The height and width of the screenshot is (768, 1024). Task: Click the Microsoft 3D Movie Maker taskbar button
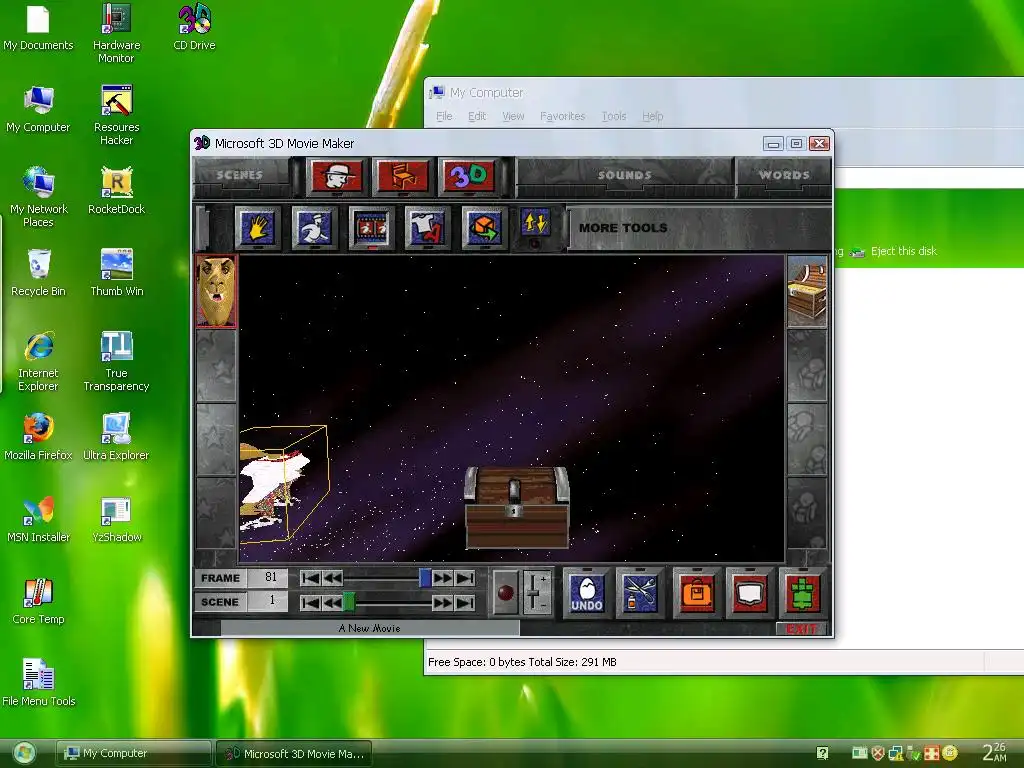click(294, 753)
